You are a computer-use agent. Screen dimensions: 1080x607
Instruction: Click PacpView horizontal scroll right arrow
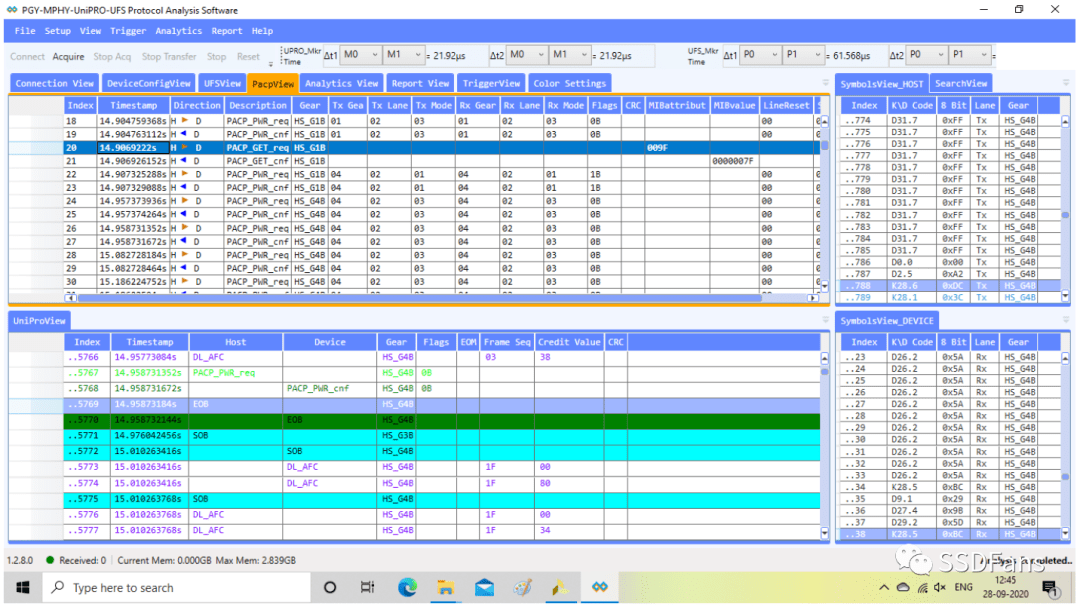pos(813,298)
